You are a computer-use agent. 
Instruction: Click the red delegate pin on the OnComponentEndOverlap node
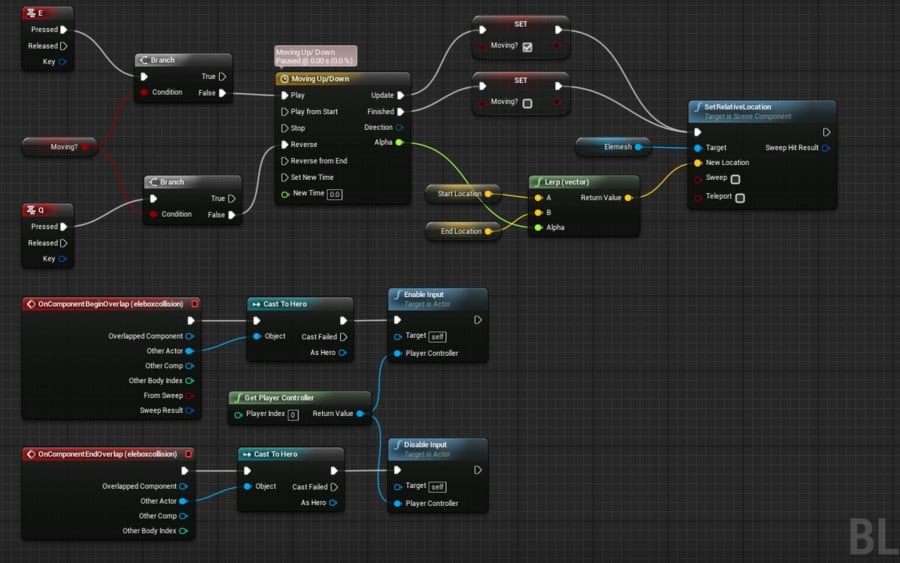click(x=188, y=454)
